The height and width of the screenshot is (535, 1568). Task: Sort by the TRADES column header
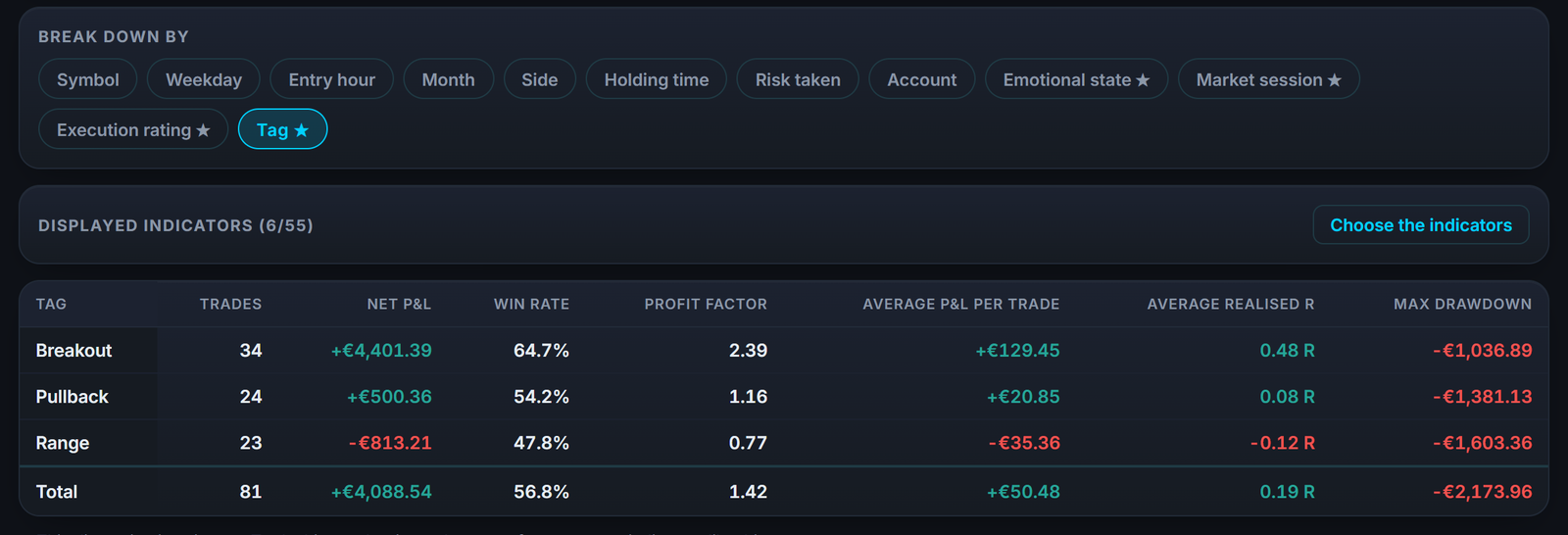click(230, 304)
